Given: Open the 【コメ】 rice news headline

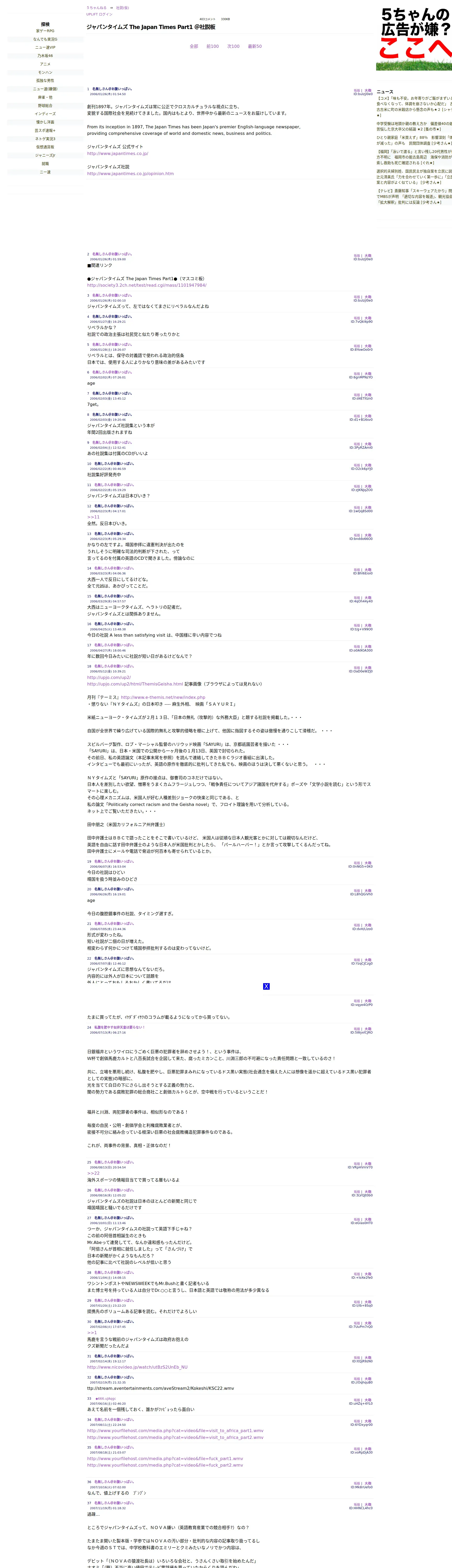Looking at the screenshot, I should tap(414, 107).
